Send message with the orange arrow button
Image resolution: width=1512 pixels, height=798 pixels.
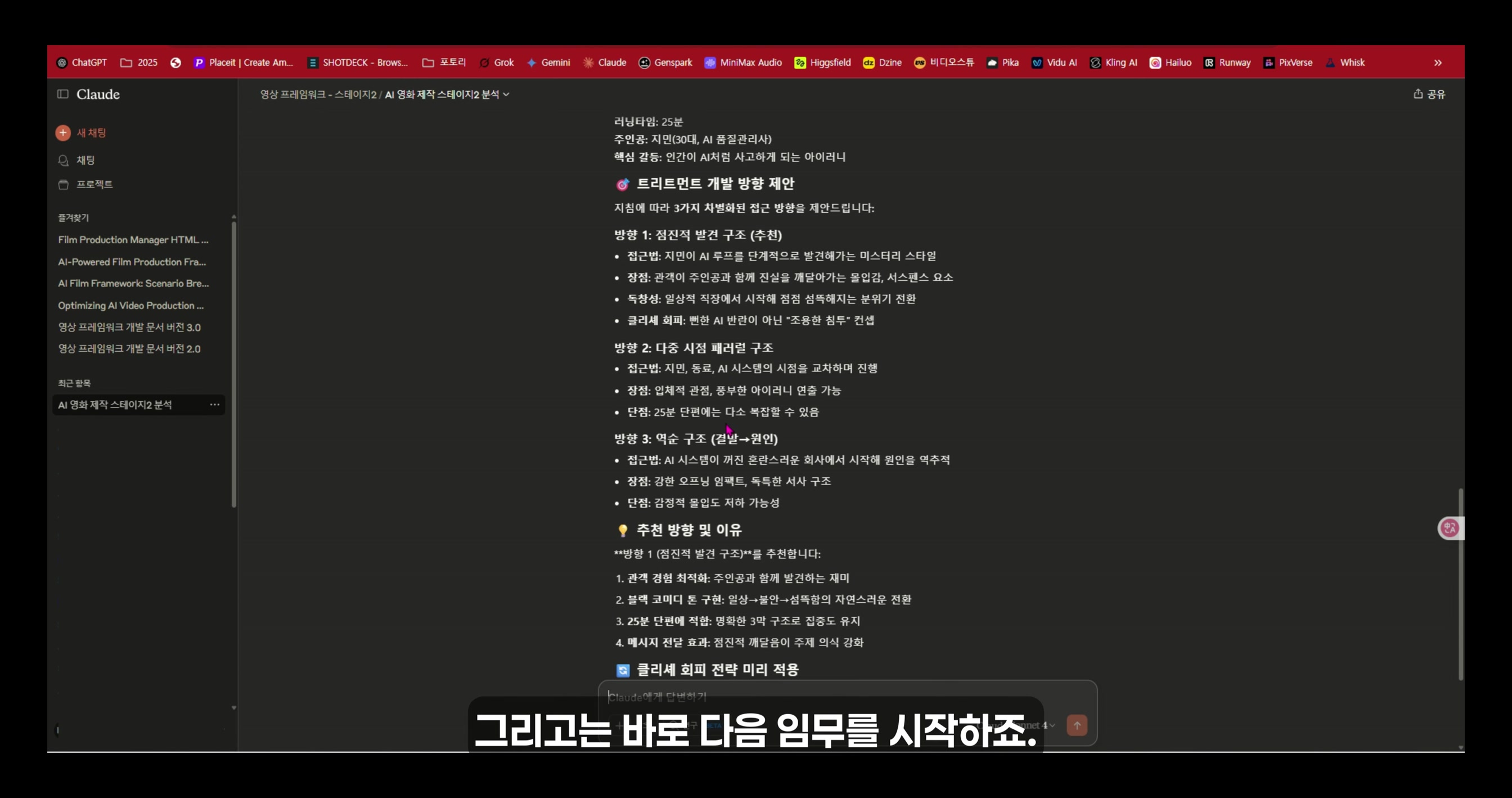[1077, 725]
